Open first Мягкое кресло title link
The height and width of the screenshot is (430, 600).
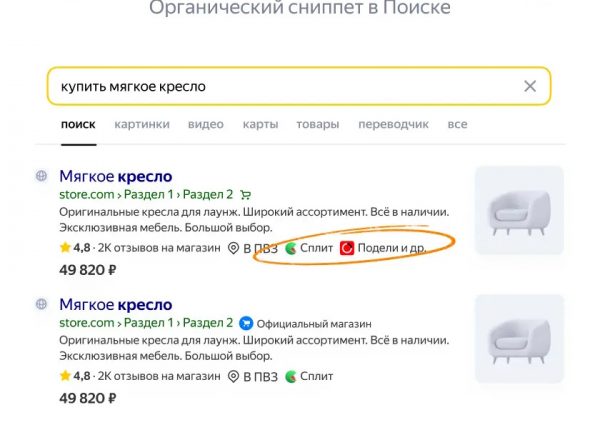(x=115, y=176)
